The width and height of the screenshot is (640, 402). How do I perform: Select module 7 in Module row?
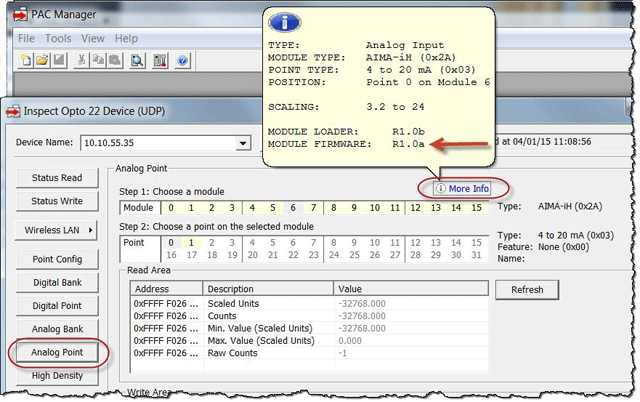point(313,208)
